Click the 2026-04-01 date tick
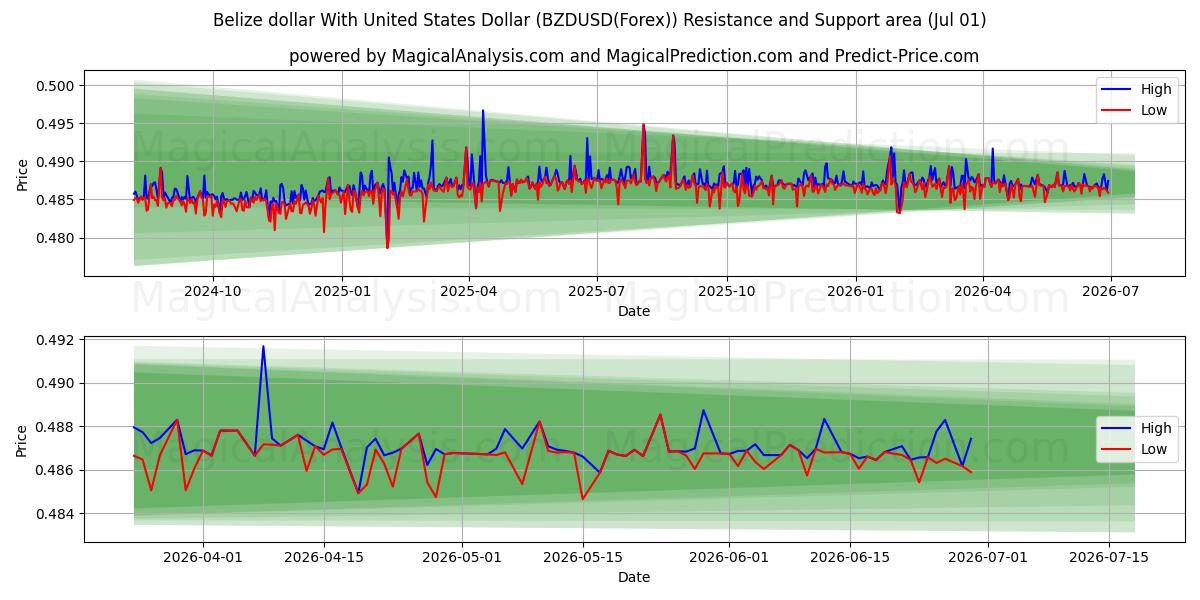The width and height of the screenshot is (1200, 600). click(x=203, y=556)
